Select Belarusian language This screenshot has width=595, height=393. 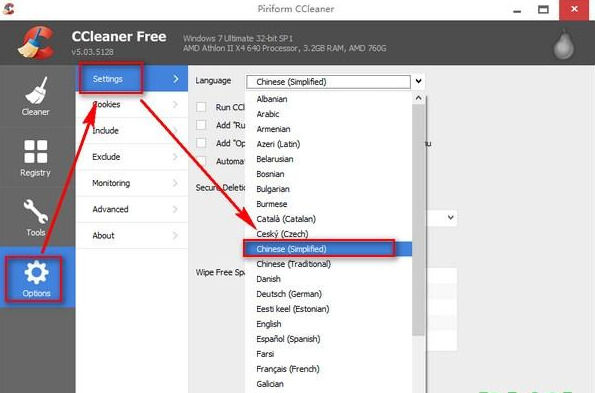[x=328, y=159]
